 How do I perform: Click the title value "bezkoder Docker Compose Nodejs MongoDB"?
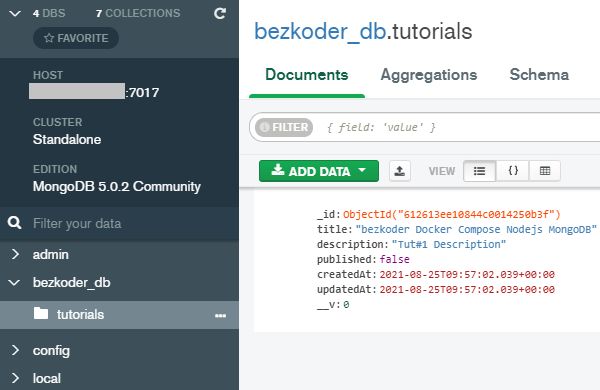476,230
